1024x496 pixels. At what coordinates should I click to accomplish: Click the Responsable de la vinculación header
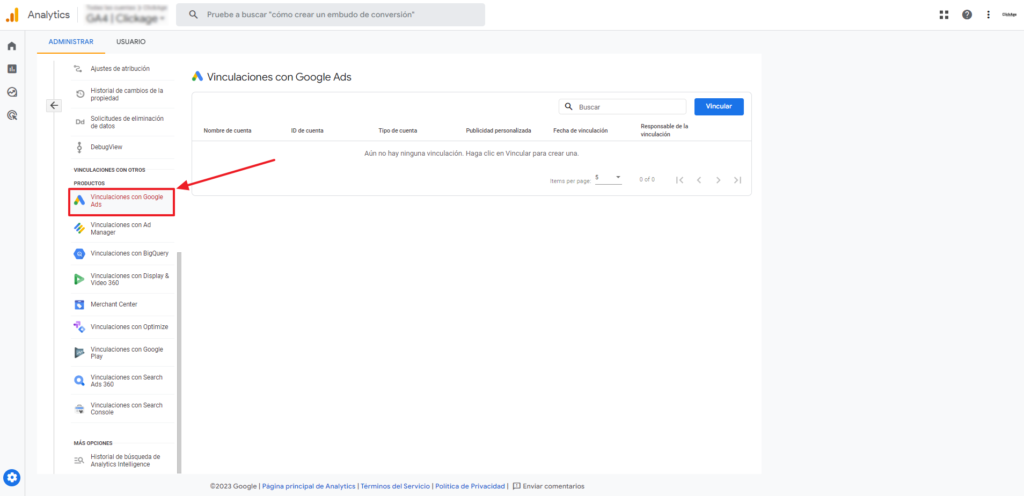(665, 130)
